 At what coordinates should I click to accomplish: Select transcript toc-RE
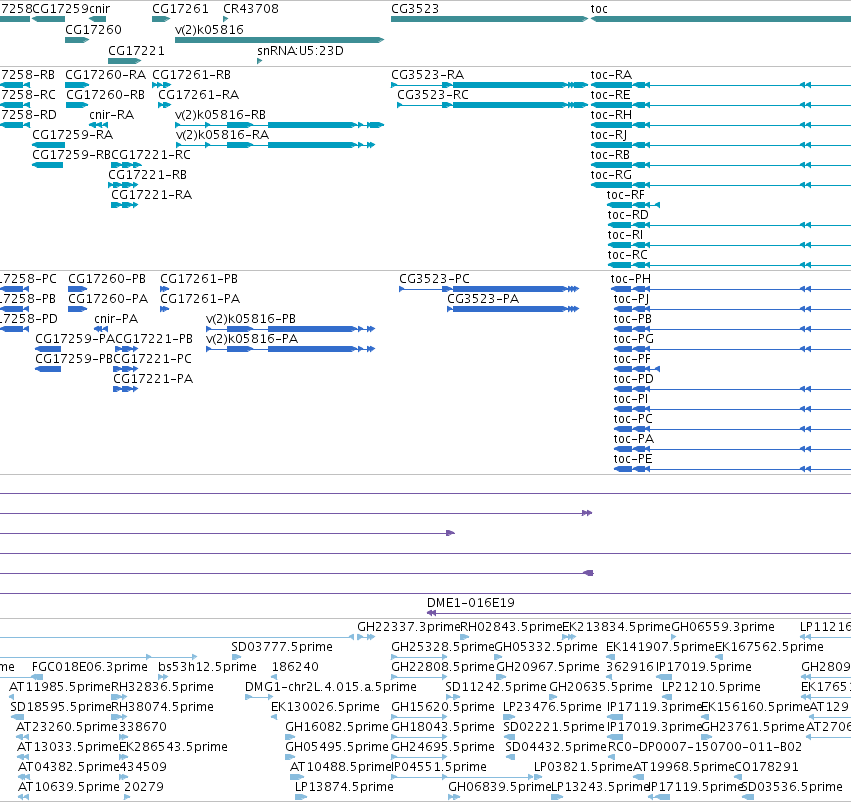click(x=611, y=94)
